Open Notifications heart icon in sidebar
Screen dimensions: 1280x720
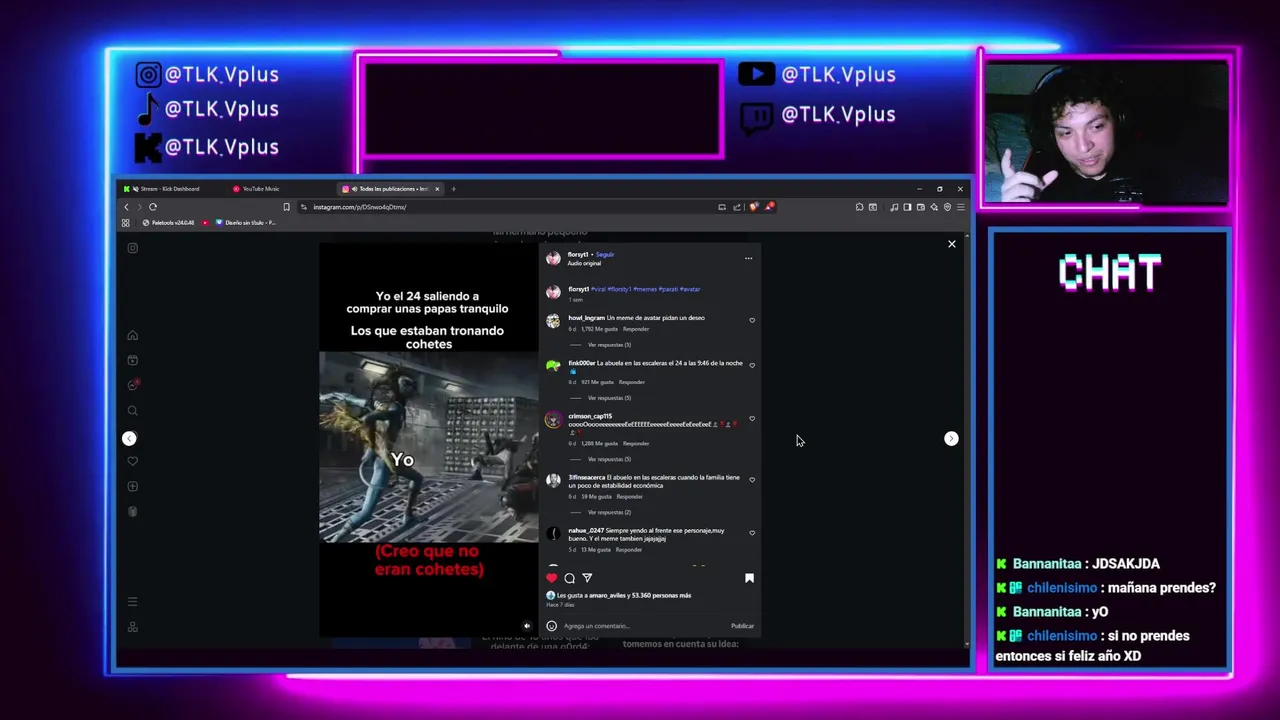pos(132,461)
